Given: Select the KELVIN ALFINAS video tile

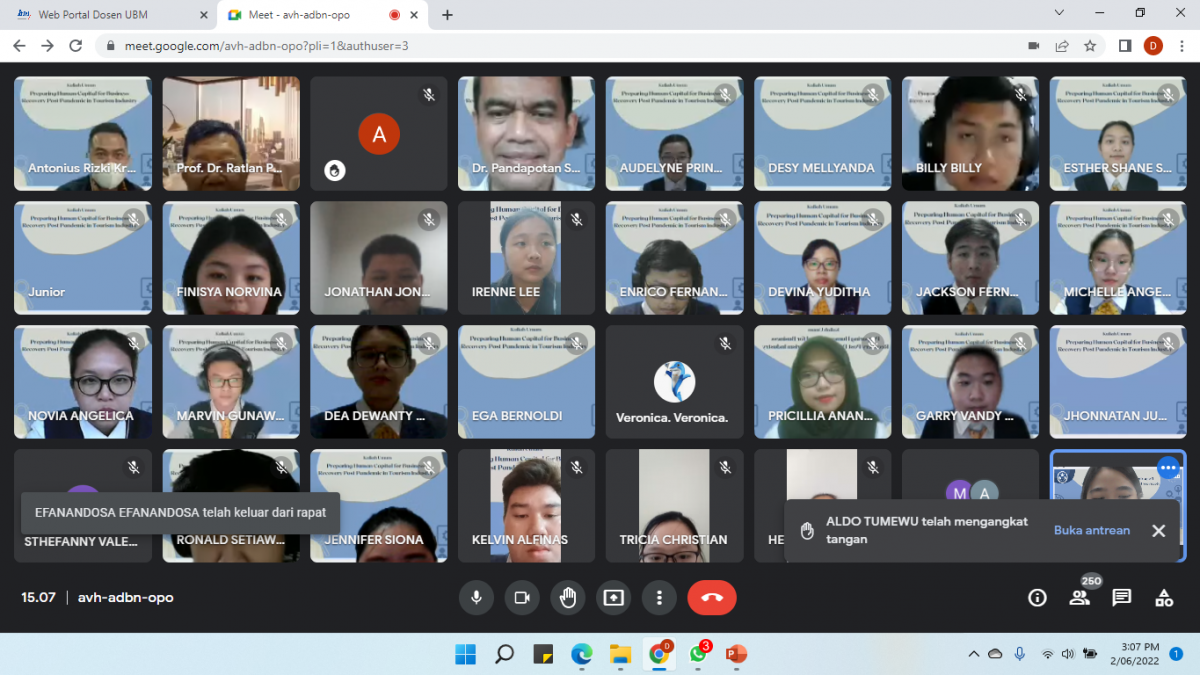Looking at the screenshot, I should tap(527, 506).
